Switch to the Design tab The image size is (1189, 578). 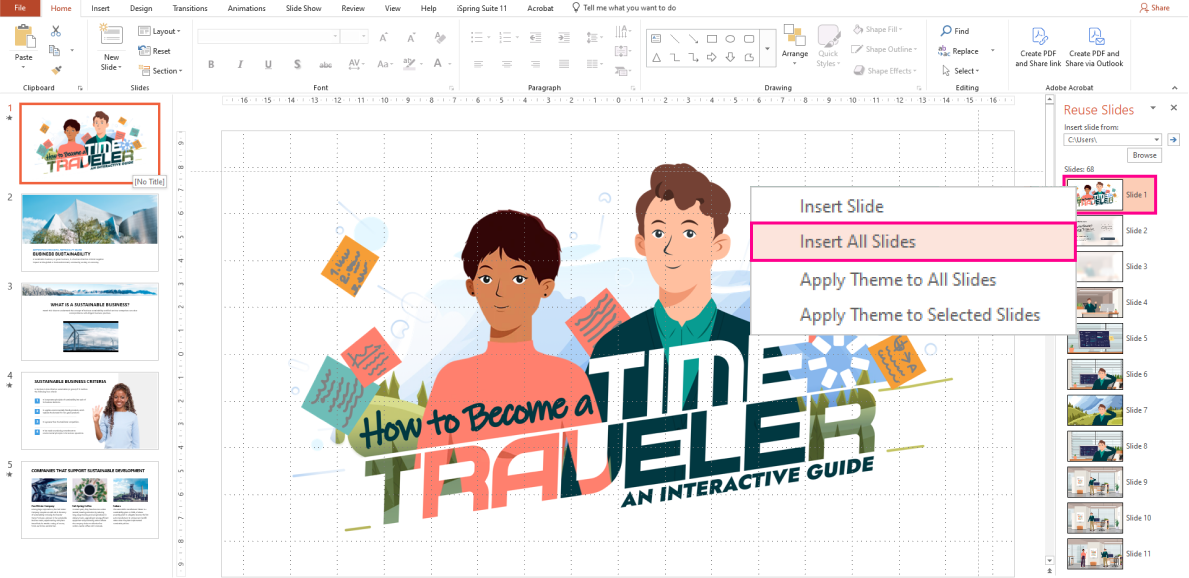[x=141, y=8]
